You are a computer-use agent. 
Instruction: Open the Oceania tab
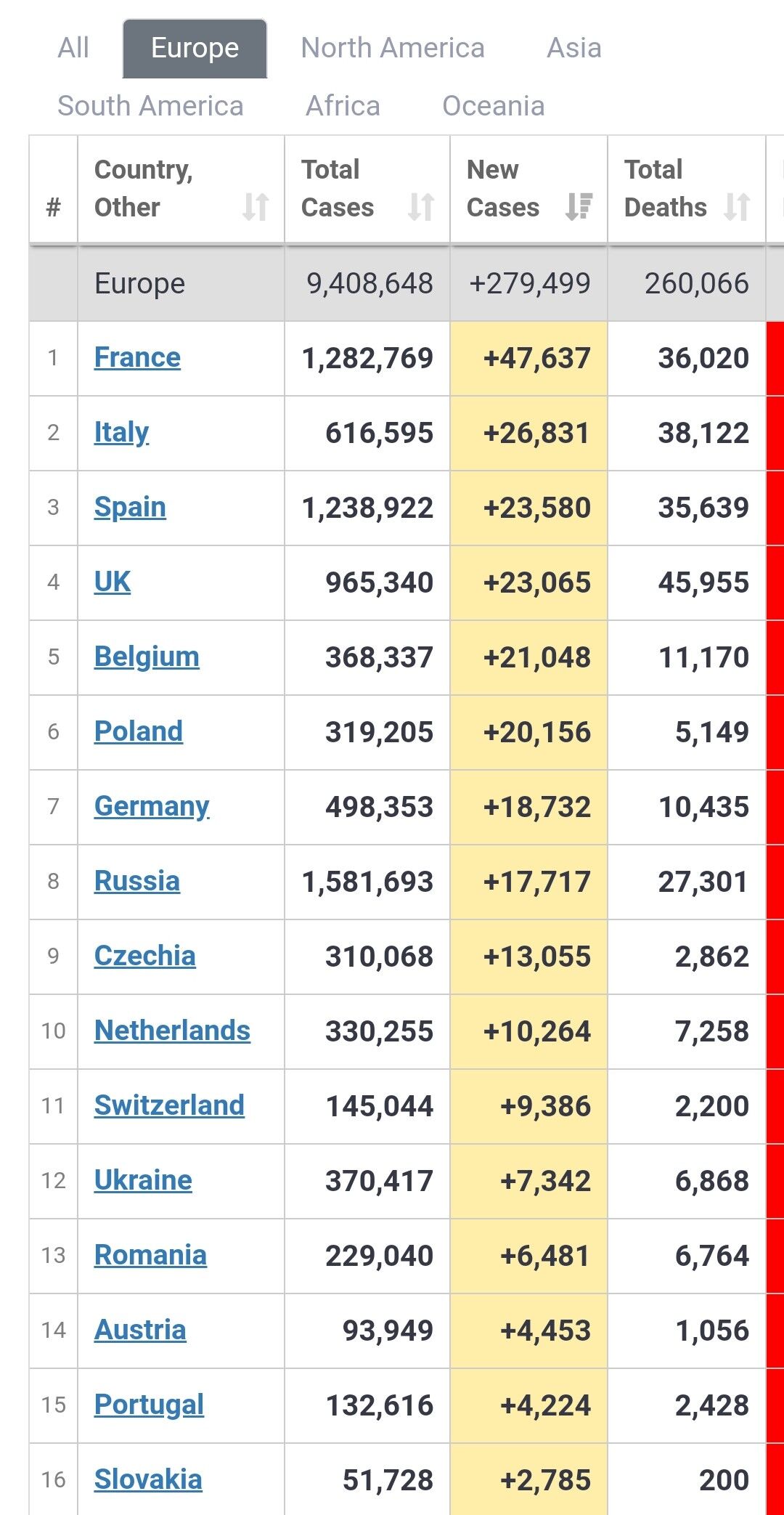point(494,106)
